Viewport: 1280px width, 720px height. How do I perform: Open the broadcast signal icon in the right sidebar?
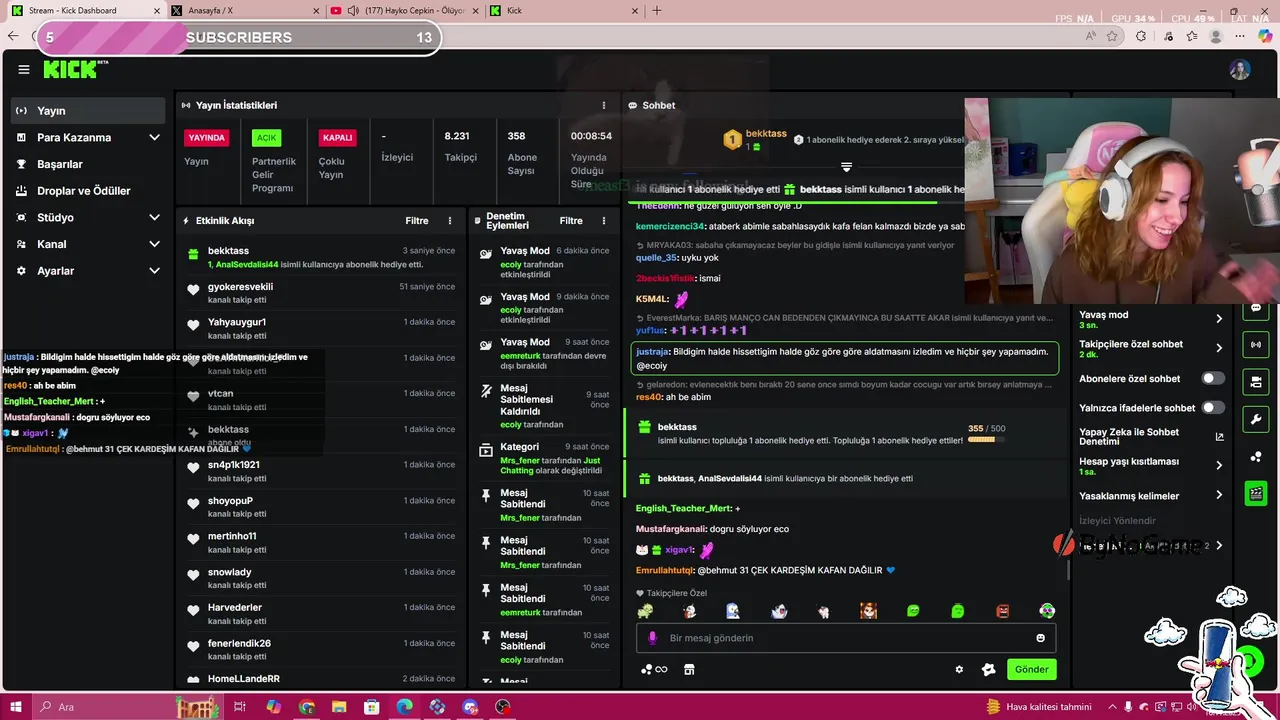1256,345
